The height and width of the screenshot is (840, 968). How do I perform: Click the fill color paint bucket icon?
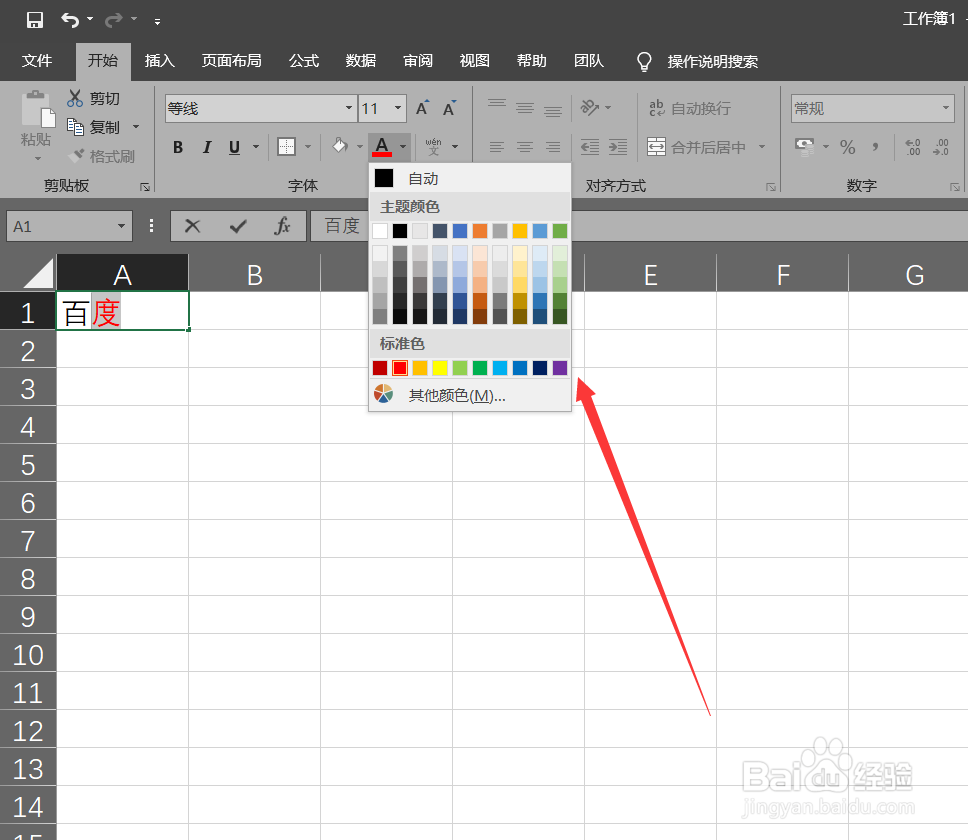[340, 146]
